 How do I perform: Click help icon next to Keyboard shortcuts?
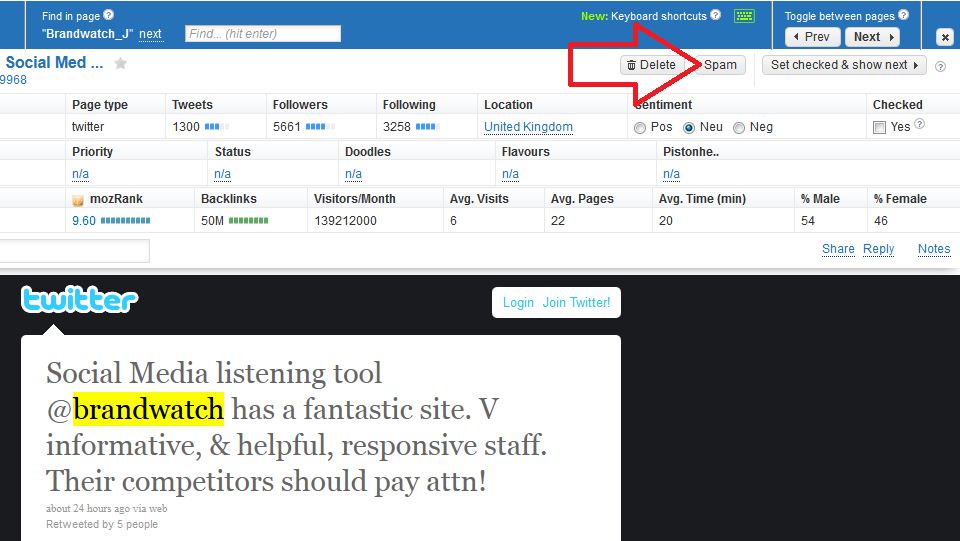click(715, 16)
